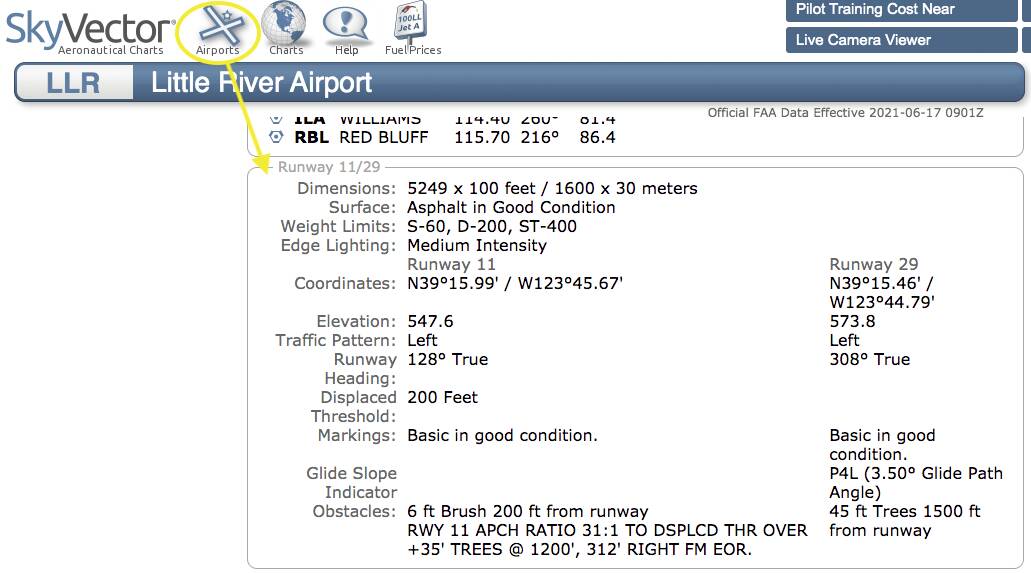1031x573 pixels.
Task: Click the VOR symbol beside ILA
Action: point(277,119)
